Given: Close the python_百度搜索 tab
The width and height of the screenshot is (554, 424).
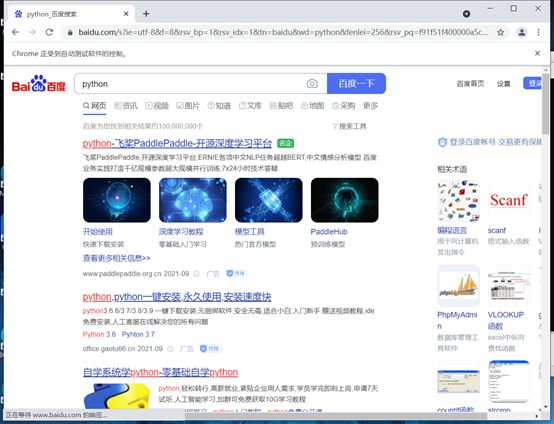Looking at the screenshot, I should [x=126, y=14].
